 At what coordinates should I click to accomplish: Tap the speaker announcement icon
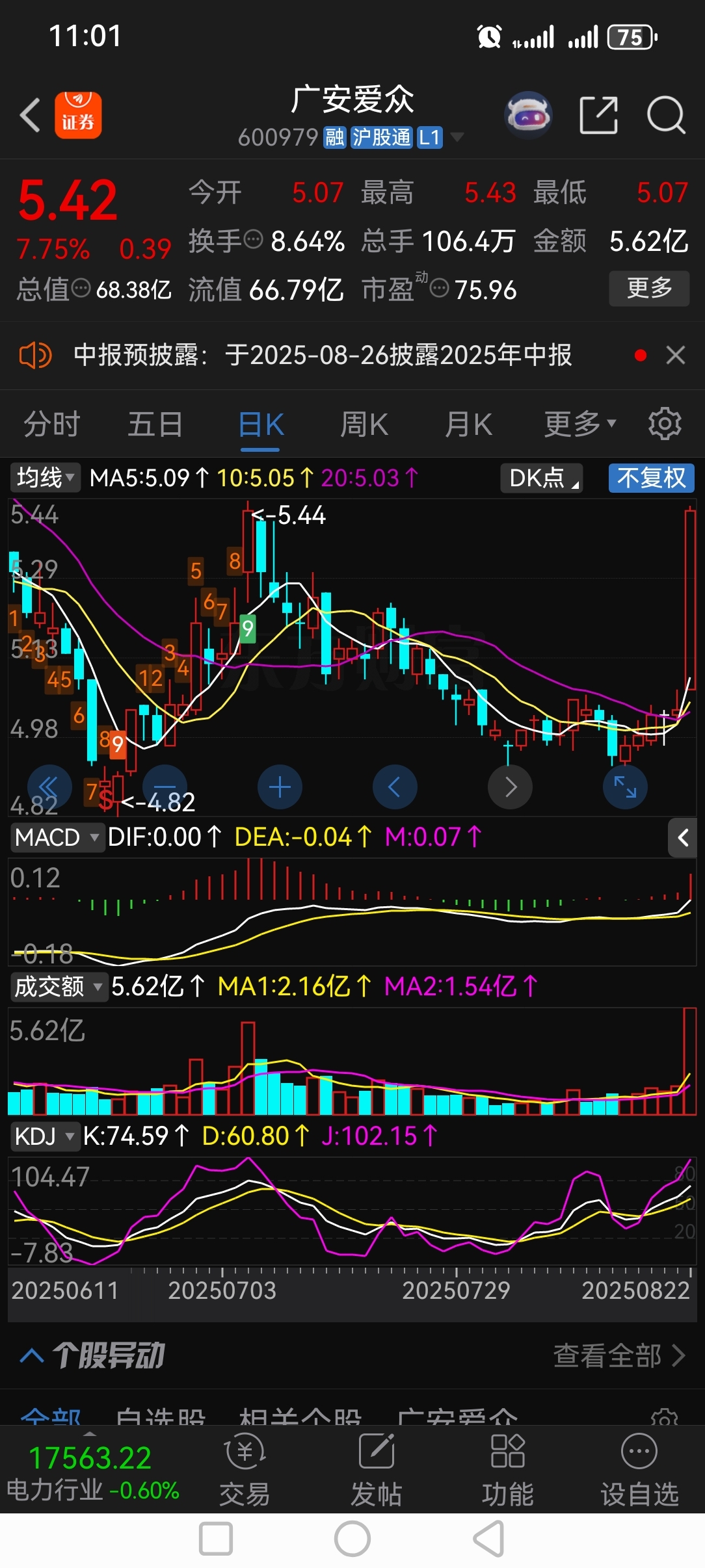[35, 356]
